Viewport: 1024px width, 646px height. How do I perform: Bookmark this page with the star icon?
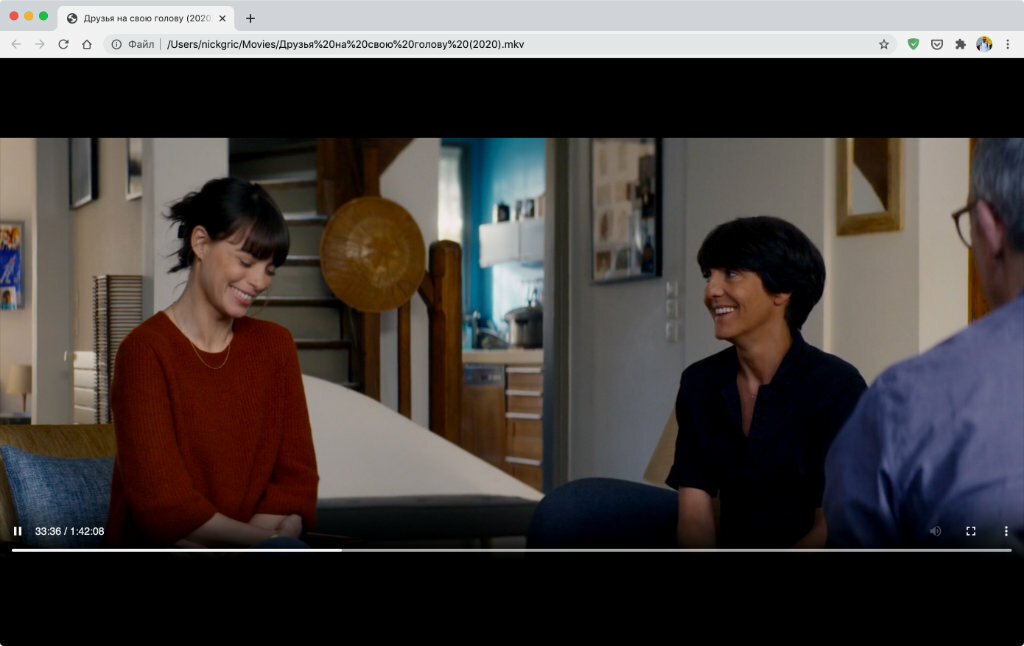click(884, 44)
